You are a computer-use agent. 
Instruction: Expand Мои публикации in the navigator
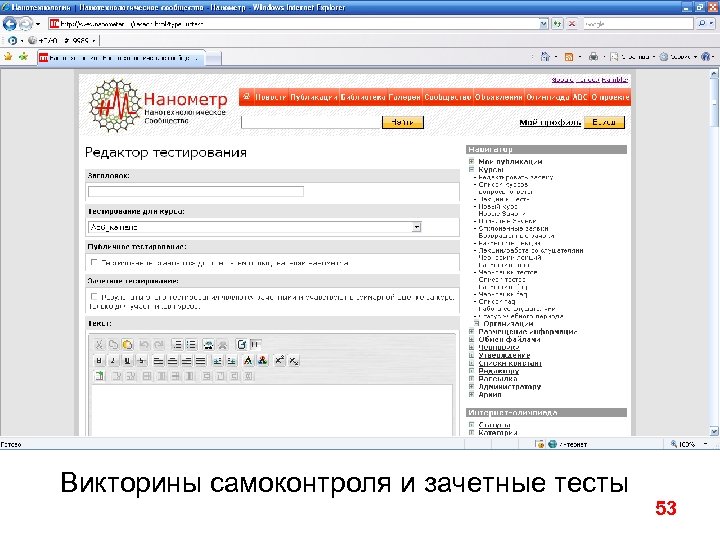(471, 162)
